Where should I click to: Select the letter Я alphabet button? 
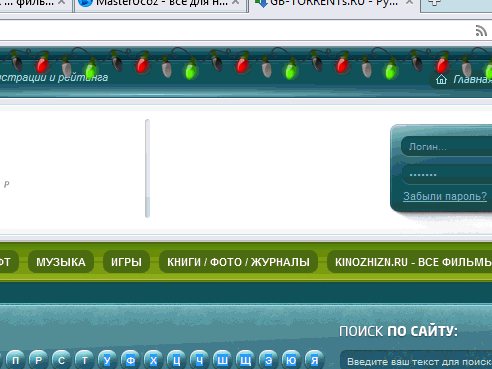tap(314, 360)
